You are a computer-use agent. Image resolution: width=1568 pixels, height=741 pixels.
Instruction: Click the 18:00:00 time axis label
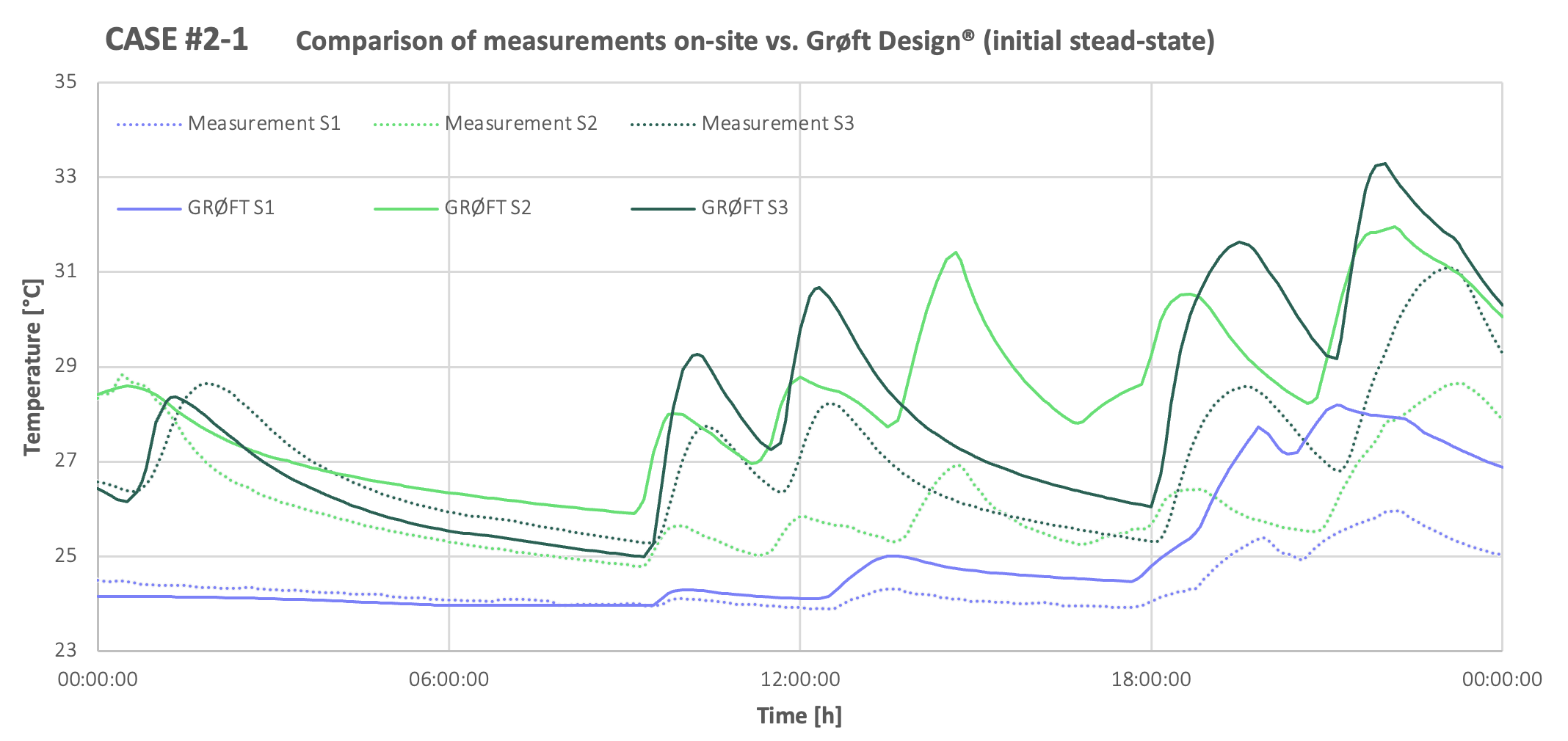[x=1151, y=679]
